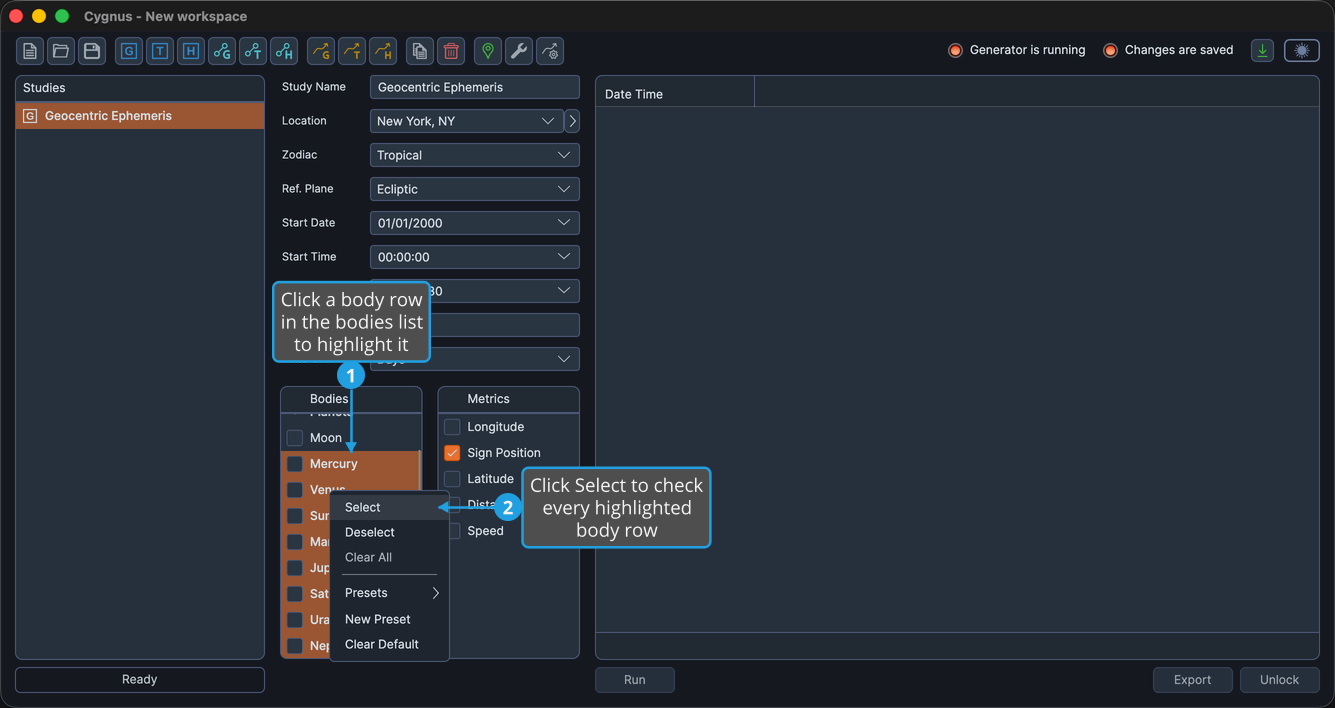This screenshot has width=1335, height=708.
Task: Click the blue boxed H study icon
Action: (191, 51)
